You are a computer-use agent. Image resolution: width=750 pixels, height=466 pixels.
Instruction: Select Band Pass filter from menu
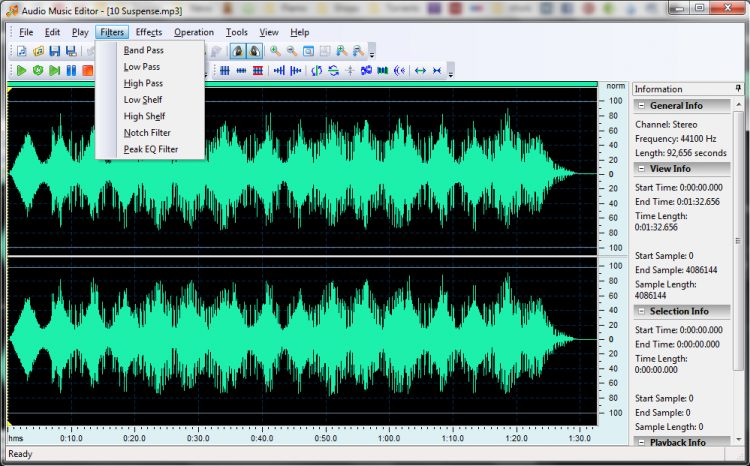click(x=143, y=50)
